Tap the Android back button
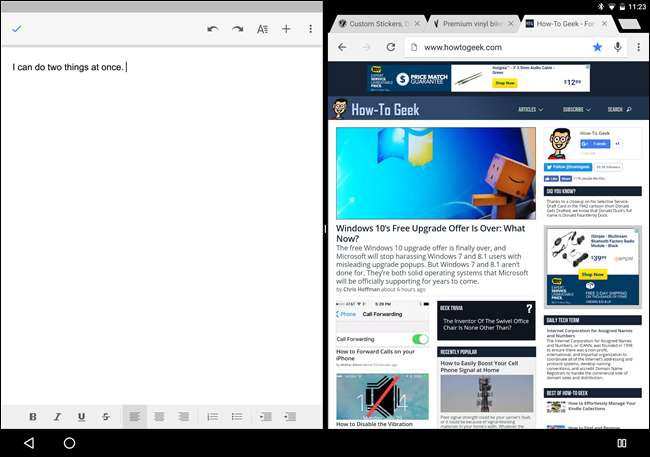This screenshot has height=457, width=650. (29, 443)
